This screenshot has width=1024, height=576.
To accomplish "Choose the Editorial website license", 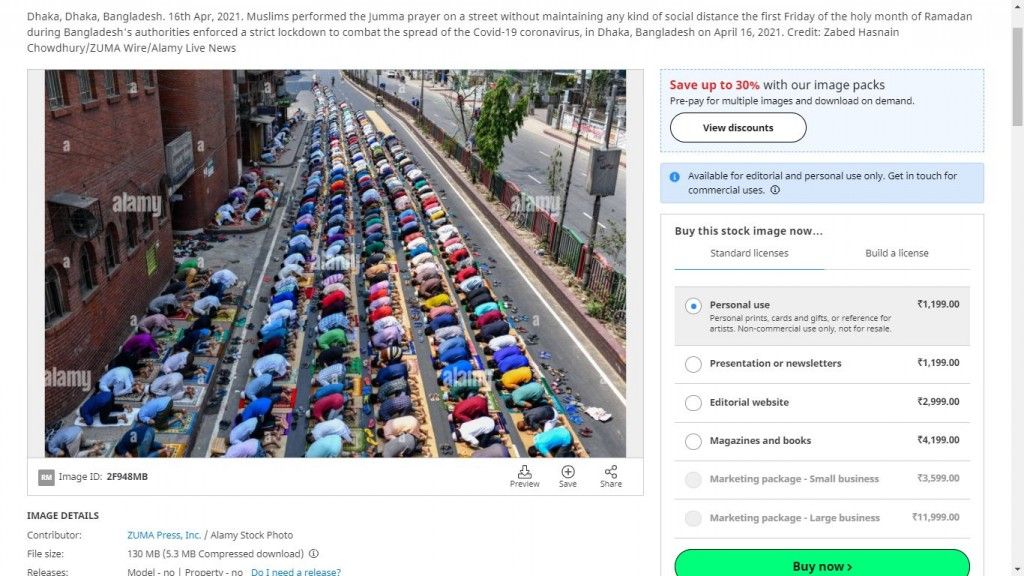I will pyautogui.click(x=694, y=403).
